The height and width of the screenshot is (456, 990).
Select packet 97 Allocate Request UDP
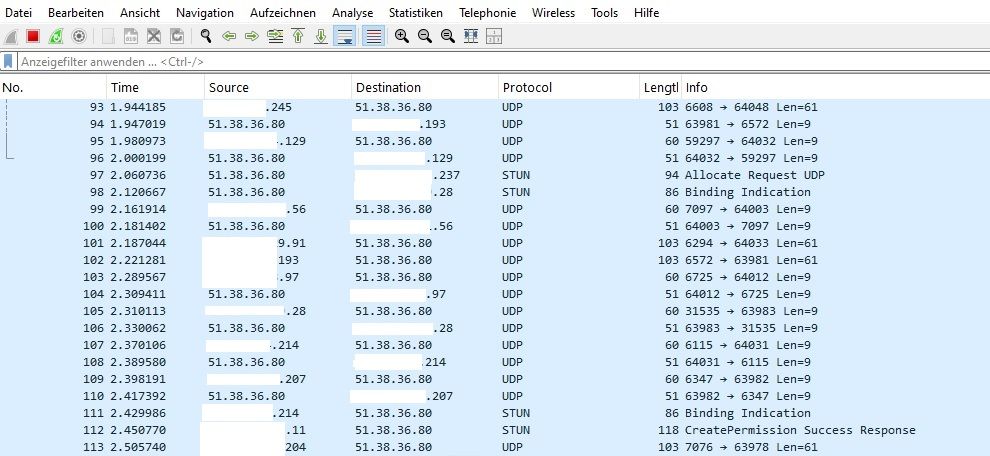click(x=495, y=175)
